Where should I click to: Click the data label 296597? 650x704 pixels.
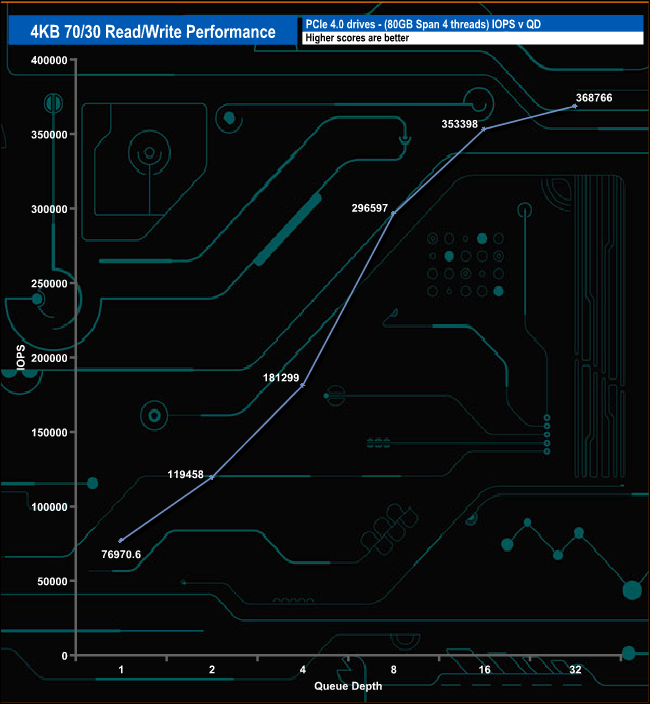(x=369, y=208)
